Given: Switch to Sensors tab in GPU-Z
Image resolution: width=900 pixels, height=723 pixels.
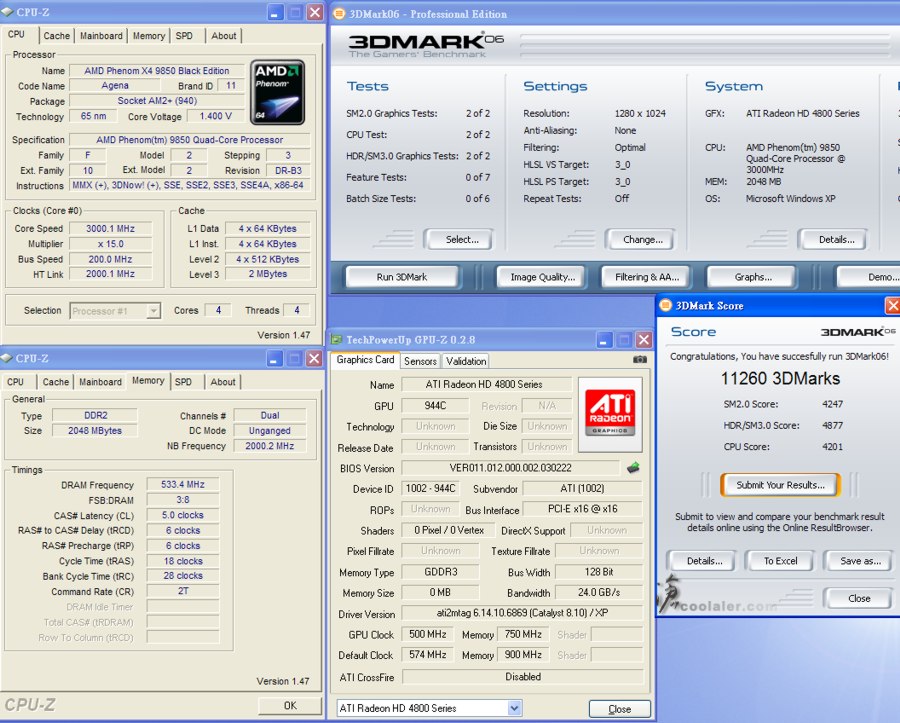Looking at the screenshot, I should point(420,361).
